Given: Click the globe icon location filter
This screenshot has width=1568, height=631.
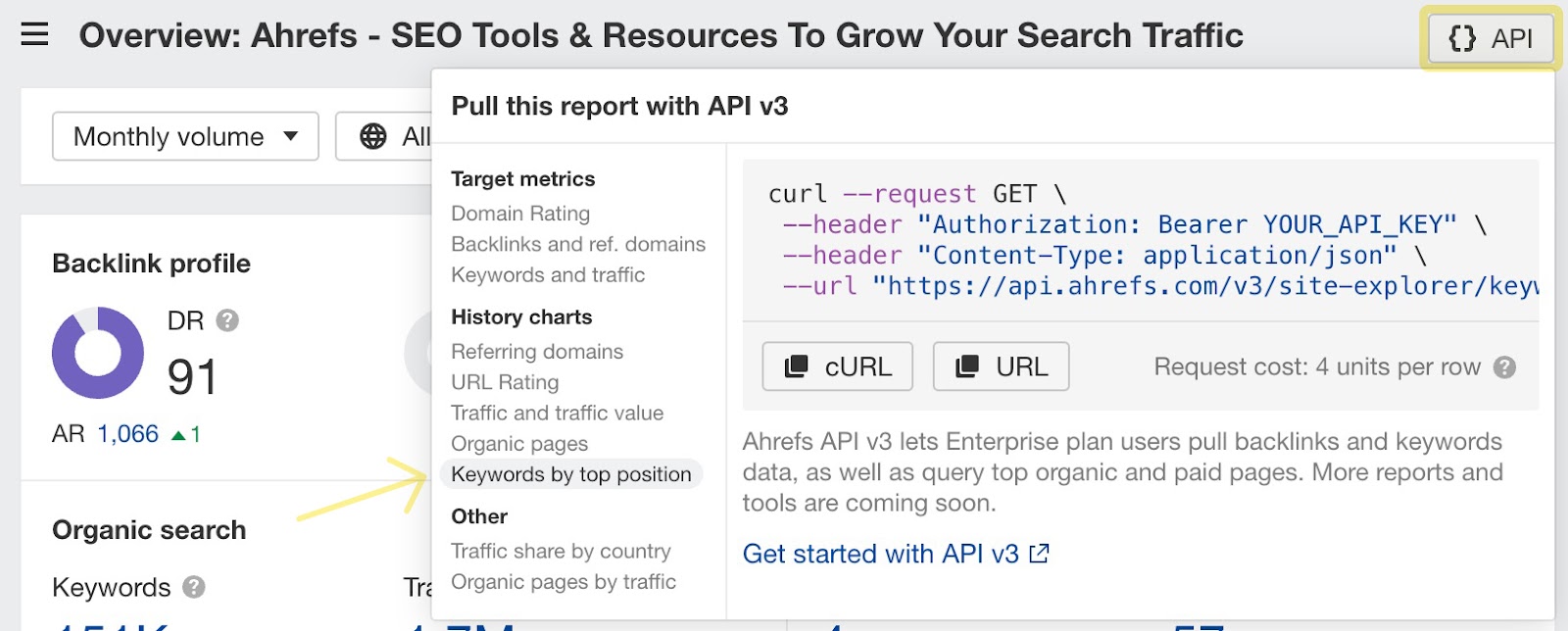Looking at the screenshot, I should (373, 136).
